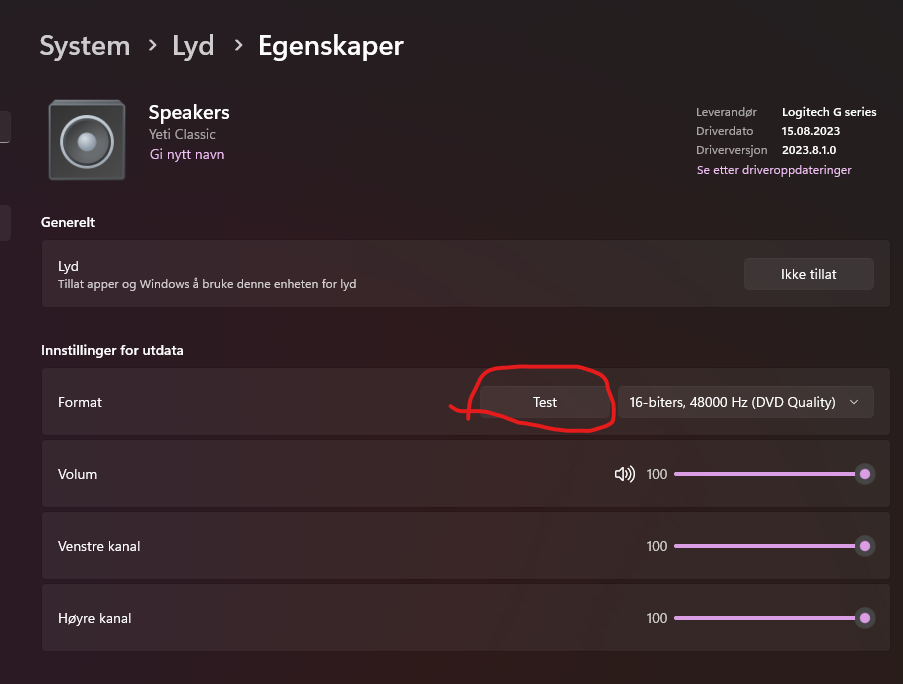Click the Venstre kanal slider handle
Viewport: 903px width, 684px height.
pyautogui.click(x=865, y=546)
